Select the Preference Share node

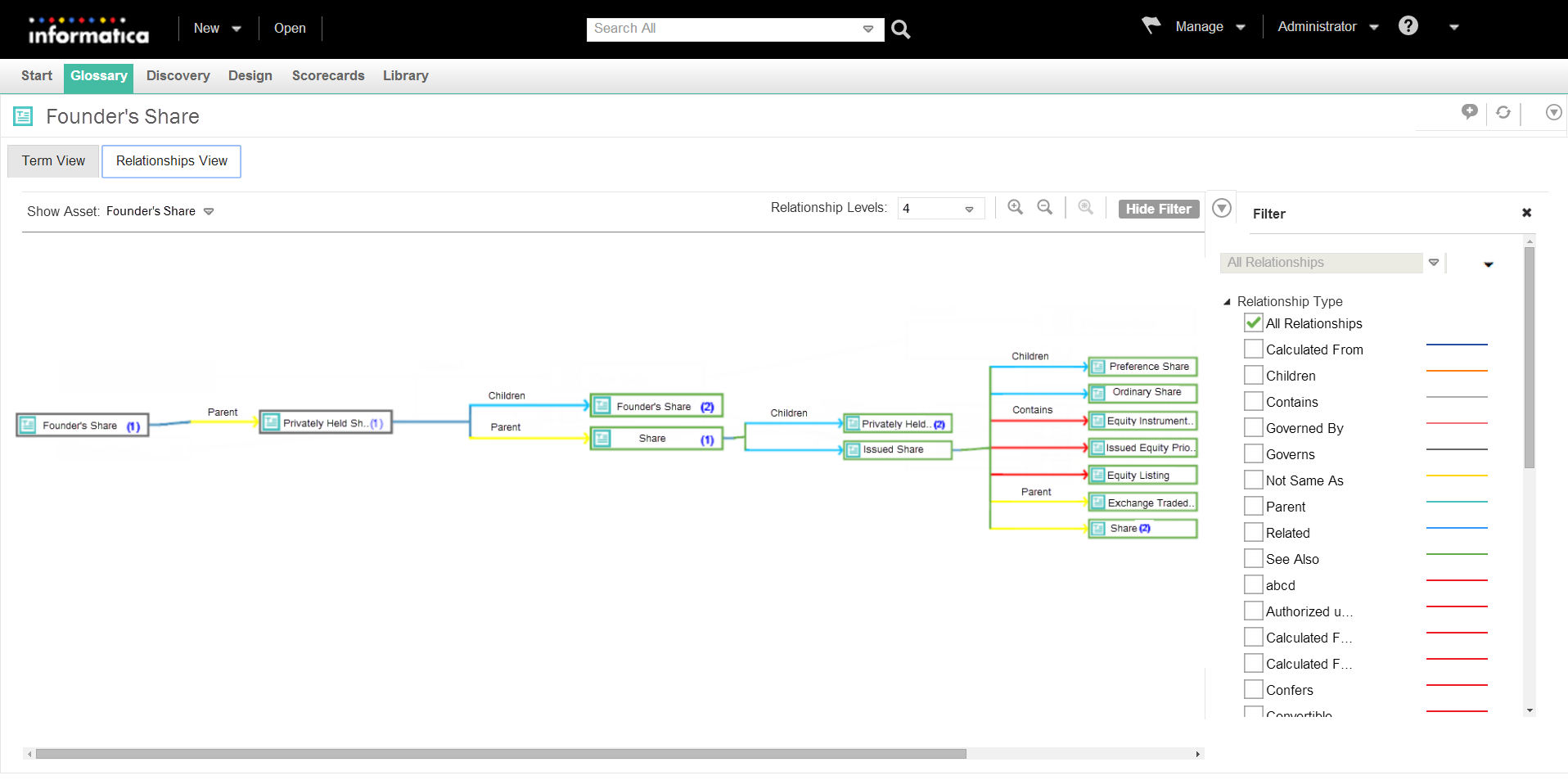click(x=1142, y=367)
